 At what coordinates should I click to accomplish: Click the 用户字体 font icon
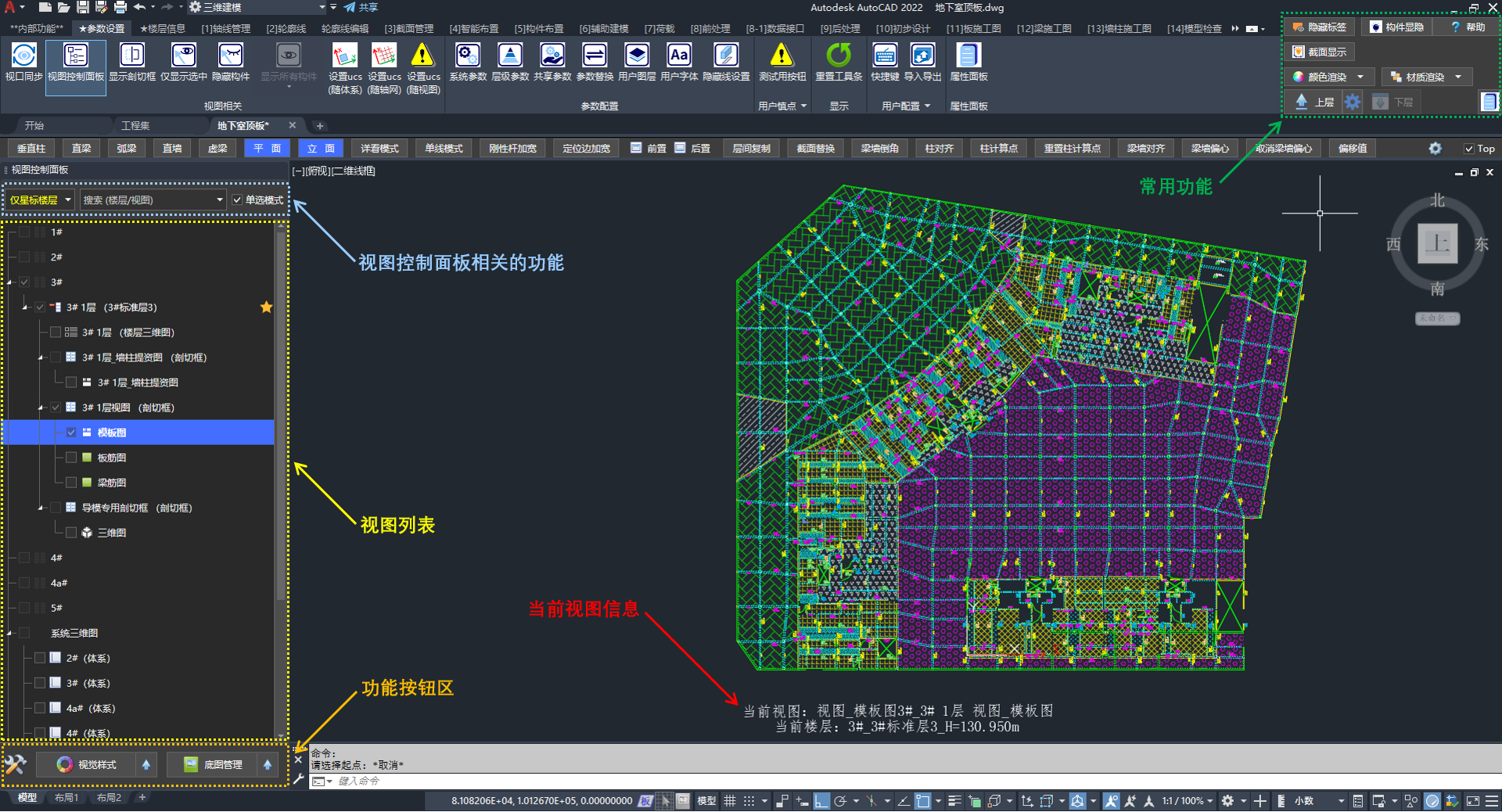[678, 56]
